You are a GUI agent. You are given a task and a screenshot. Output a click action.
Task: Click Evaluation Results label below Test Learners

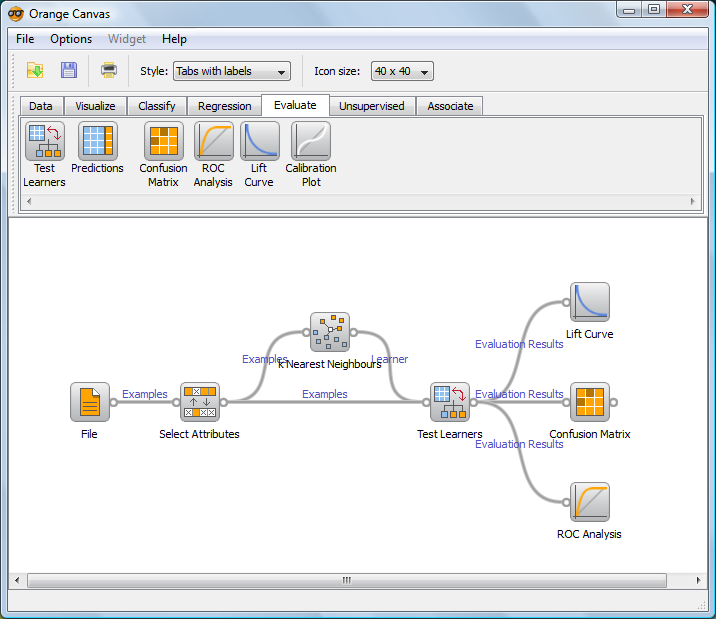[x=519, y=444]
